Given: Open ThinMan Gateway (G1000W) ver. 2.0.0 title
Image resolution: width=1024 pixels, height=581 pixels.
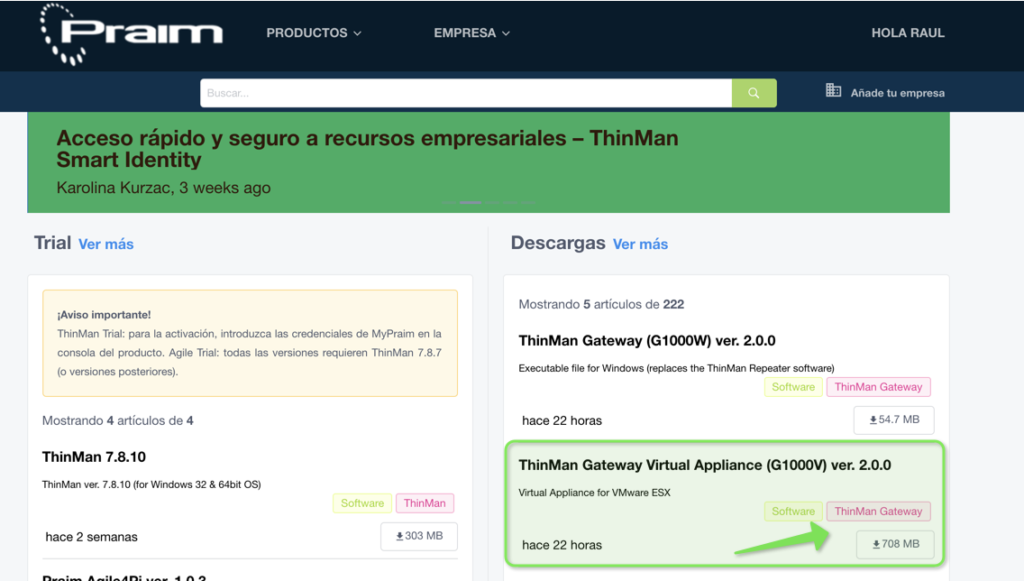Looking at the screenshot, I should [646, 341].
